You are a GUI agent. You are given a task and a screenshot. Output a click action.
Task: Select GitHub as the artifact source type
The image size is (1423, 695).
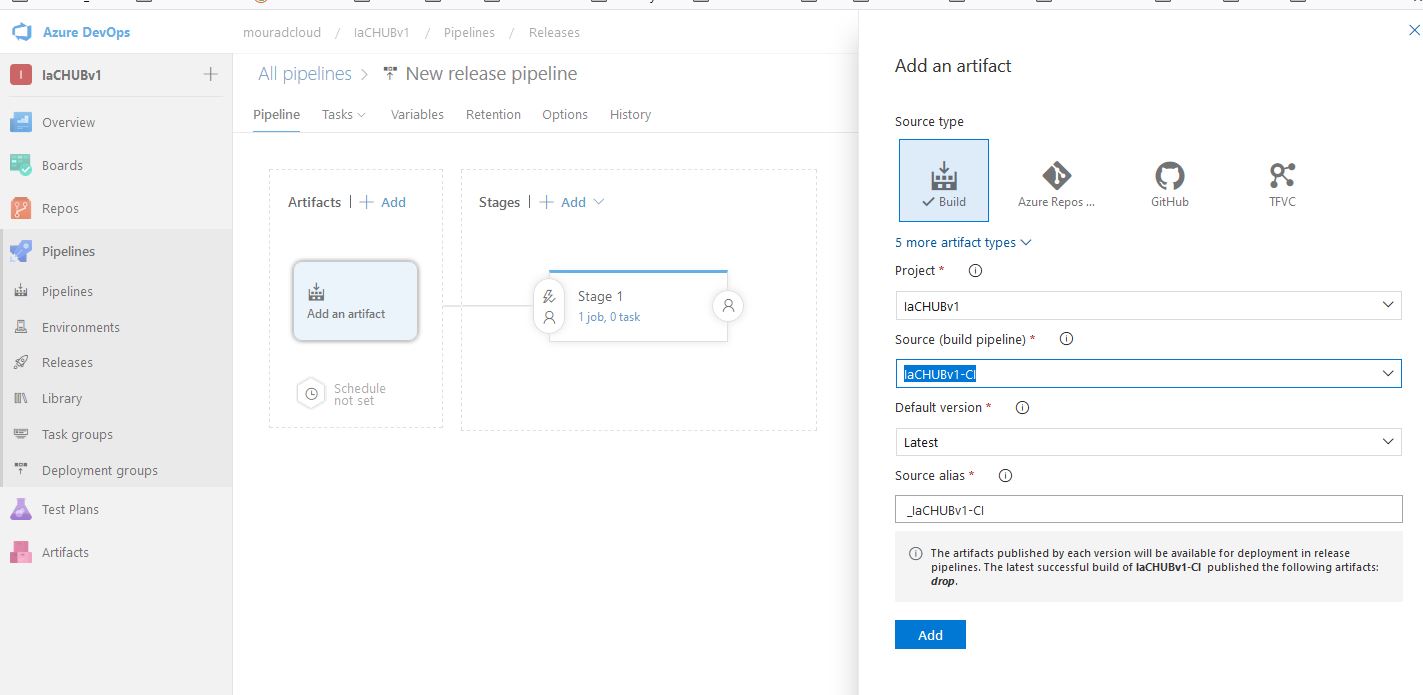click(1168, 180)
